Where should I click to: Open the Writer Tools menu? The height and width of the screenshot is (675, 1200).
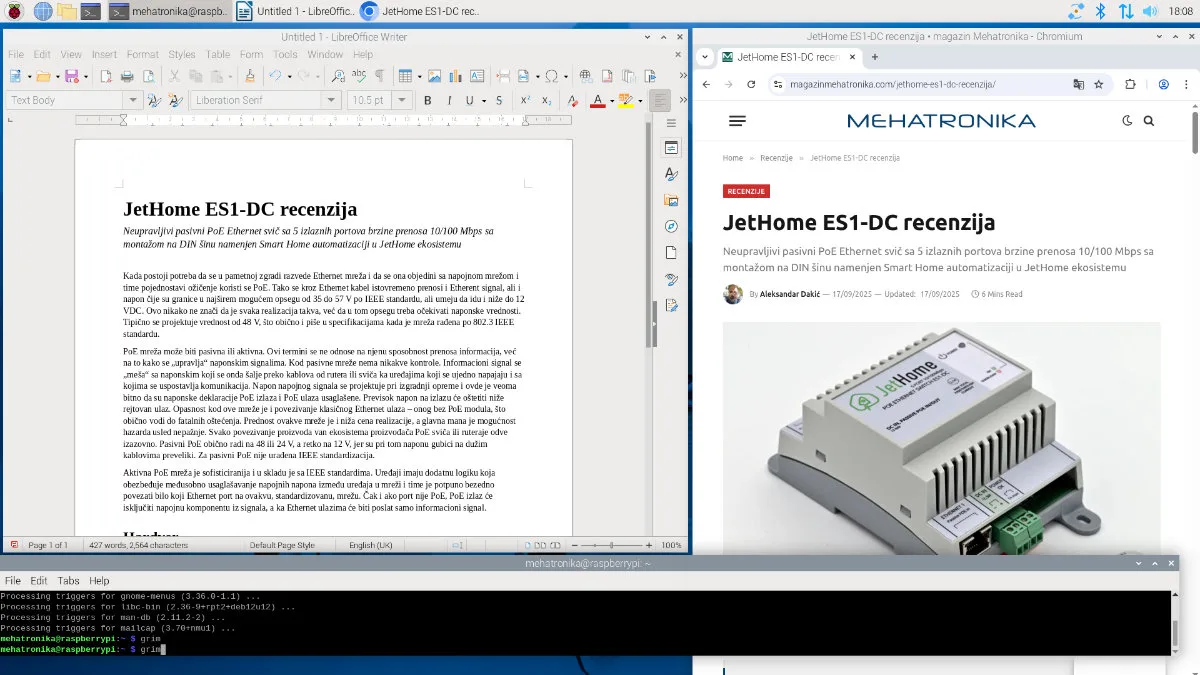pos(285,54)
